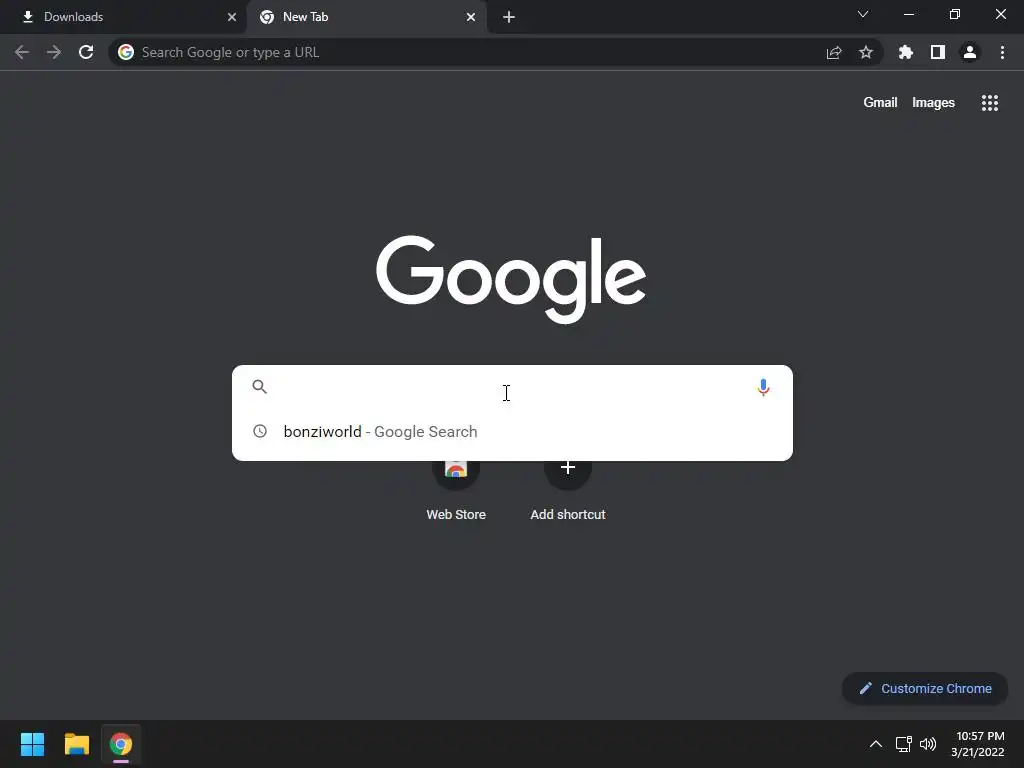
Task: Open a new tab with plus button
Action: [509, 17]
